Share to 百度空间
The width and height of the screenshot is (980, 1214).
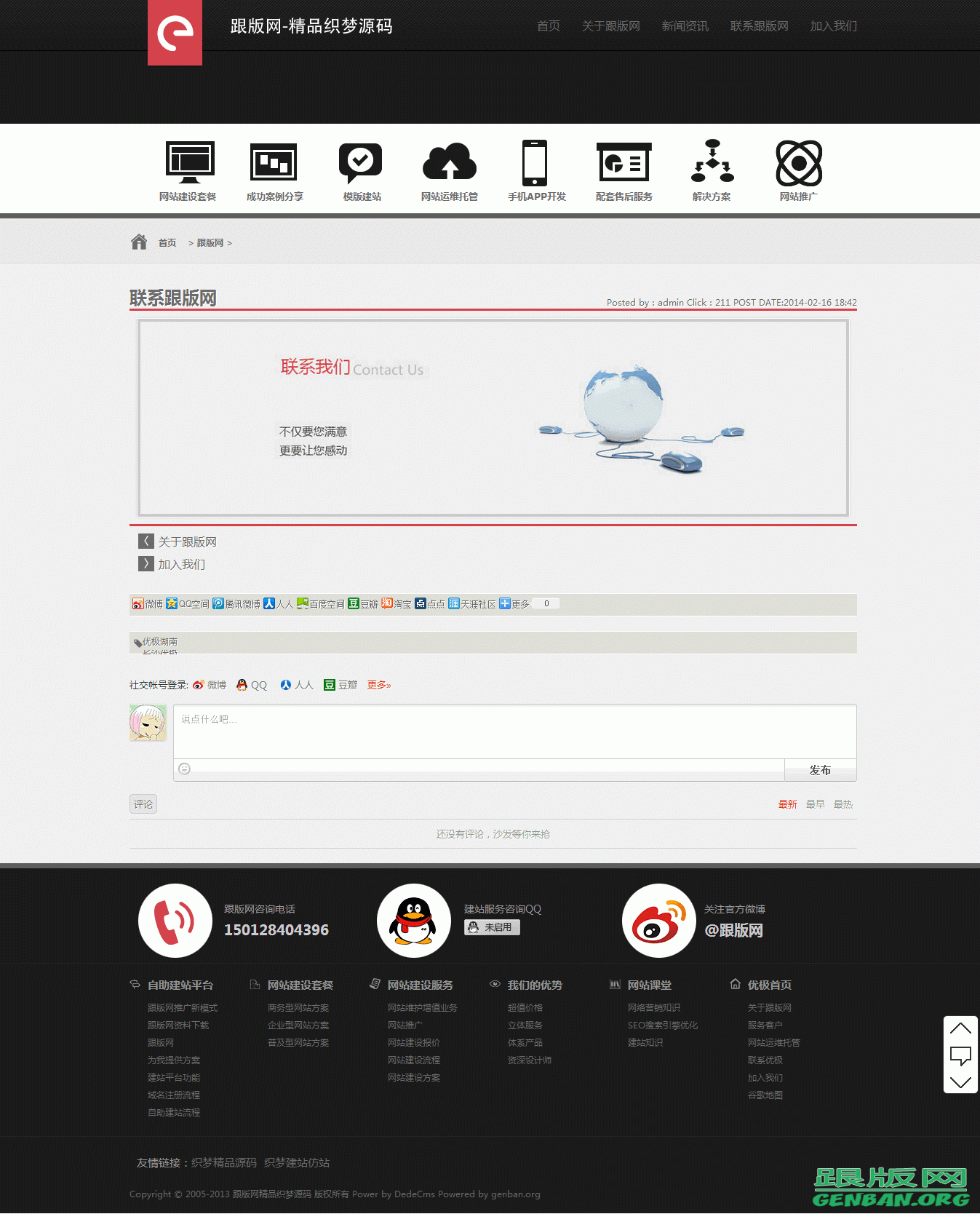pos(321,604)
